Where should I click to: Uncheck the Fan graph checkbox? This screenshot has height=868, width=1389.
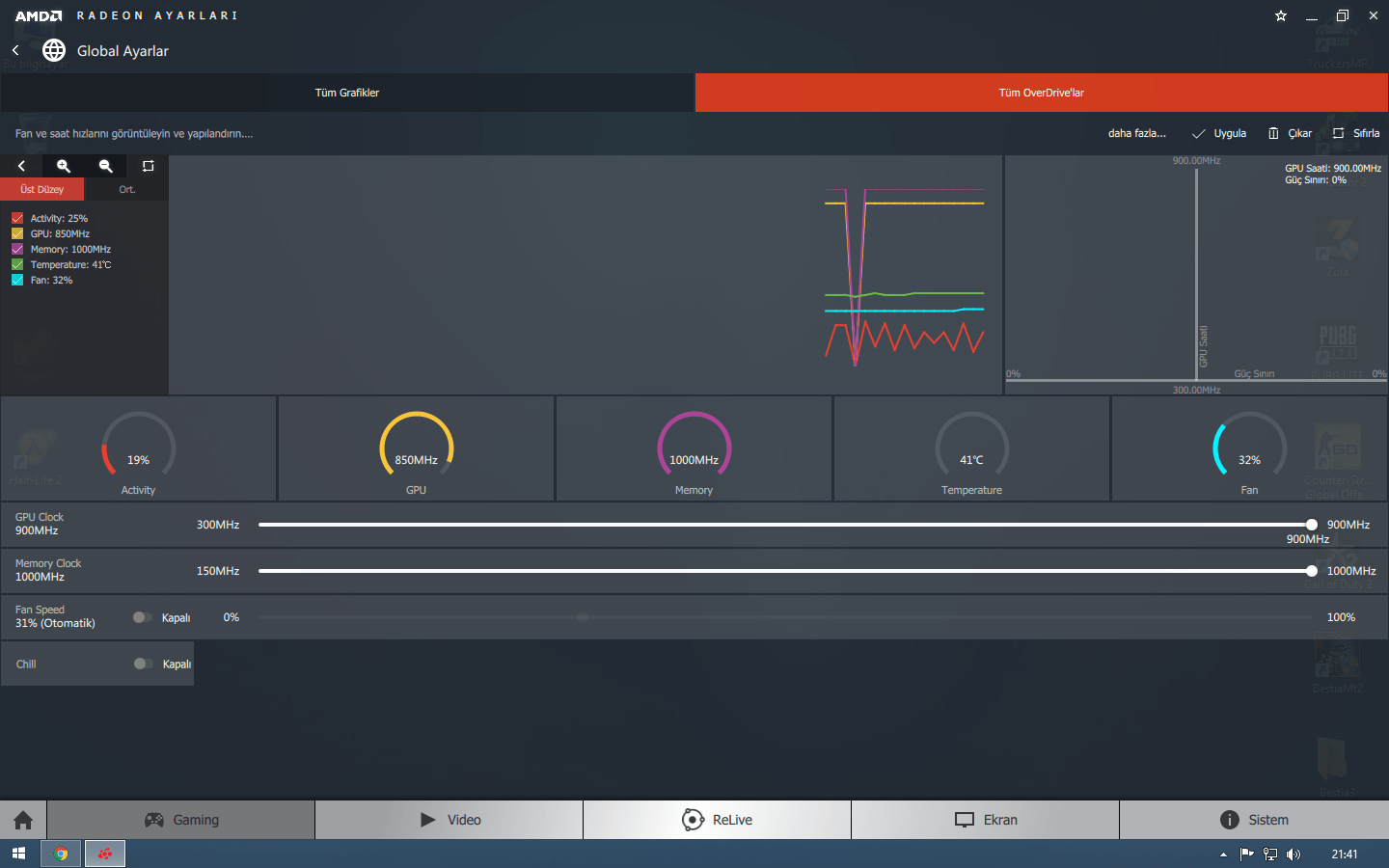17,280
